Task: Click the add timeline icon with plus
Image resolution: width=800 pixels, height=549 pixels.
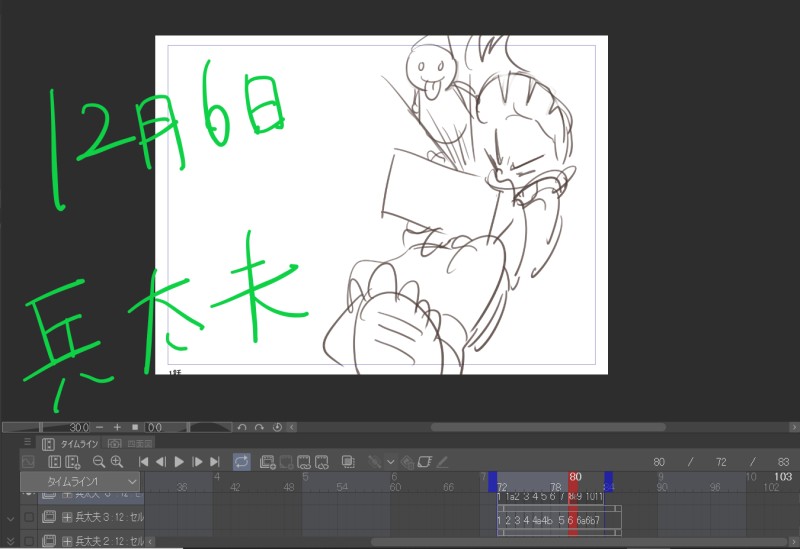Action: [x=73, y=462]
